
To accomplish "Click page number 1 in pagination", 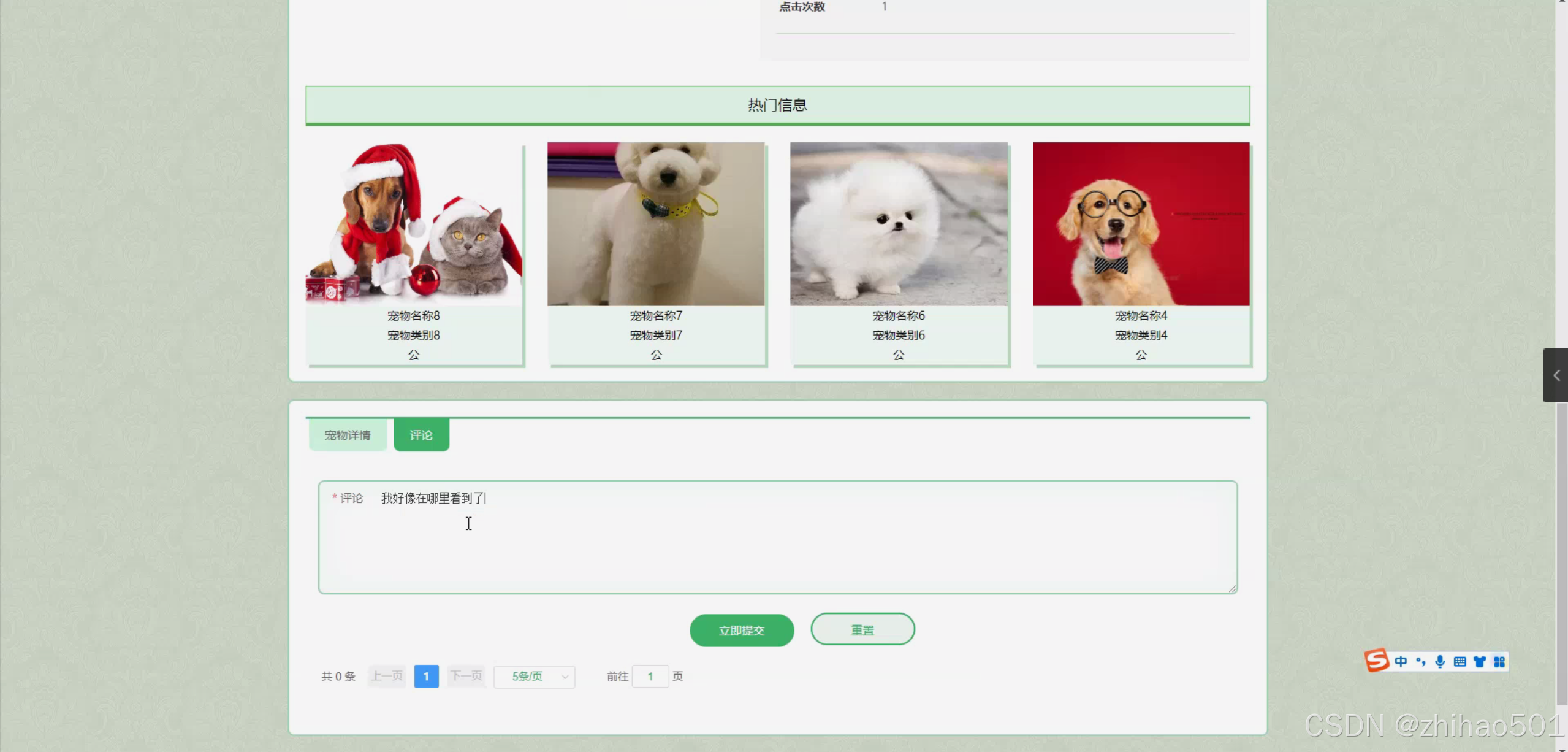I will click(x=426, y=677).
